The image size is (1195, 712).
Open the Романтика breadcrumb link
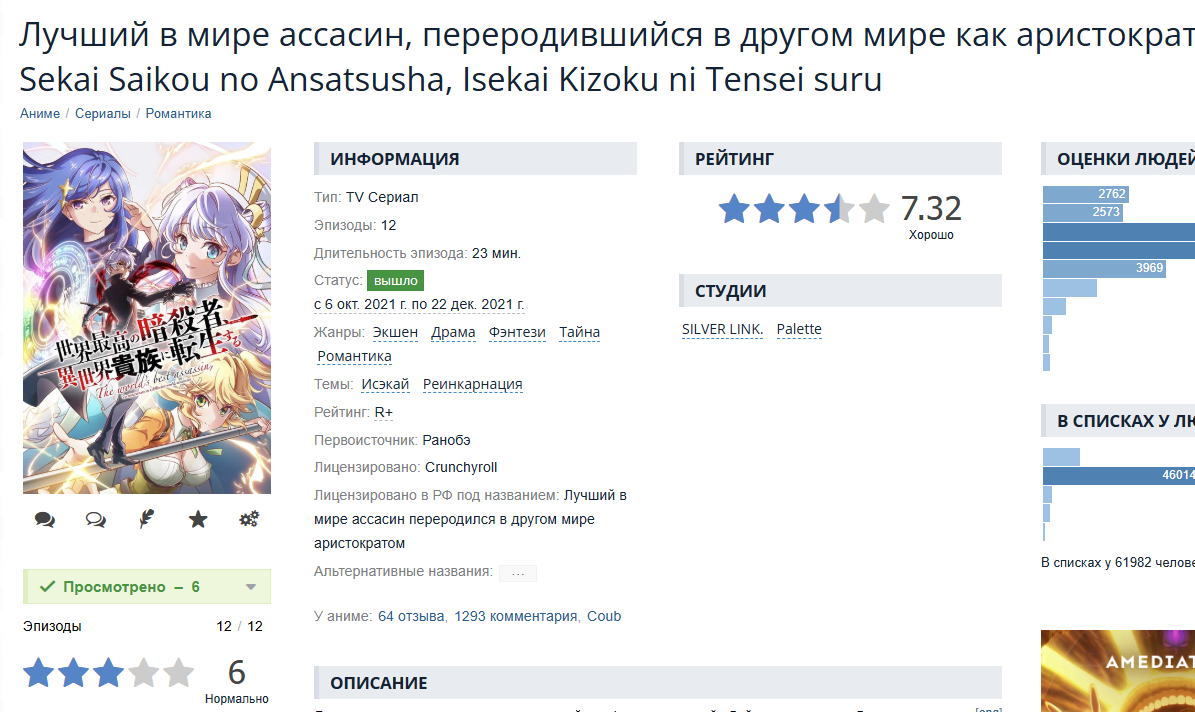coord(178,114)
